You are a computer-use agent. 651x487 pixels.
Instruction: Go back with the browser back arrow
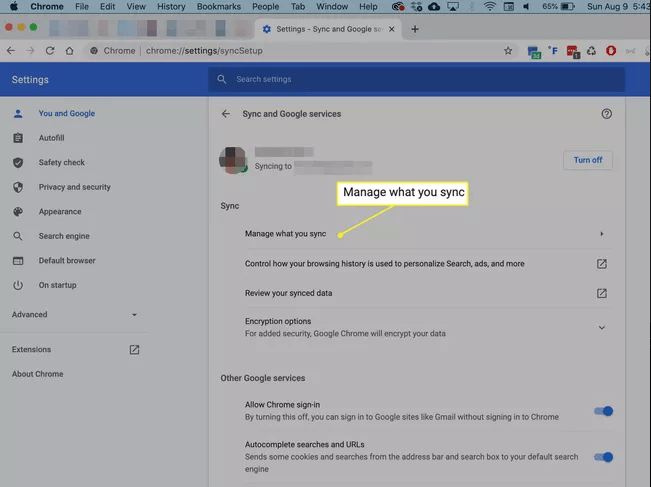point(11,51)
